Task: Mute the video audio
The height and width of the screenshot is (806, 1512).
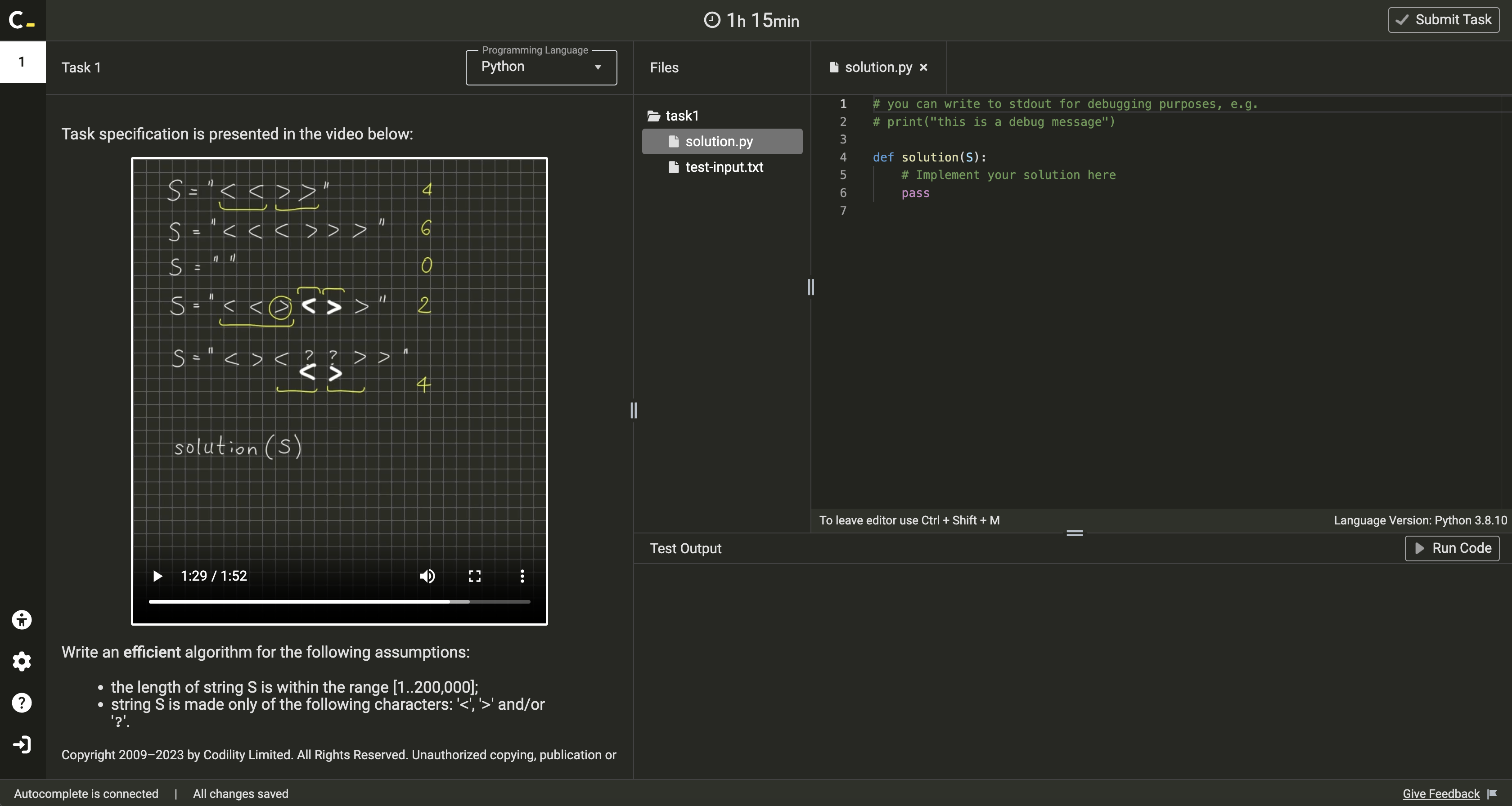Action: pos(427,576)
